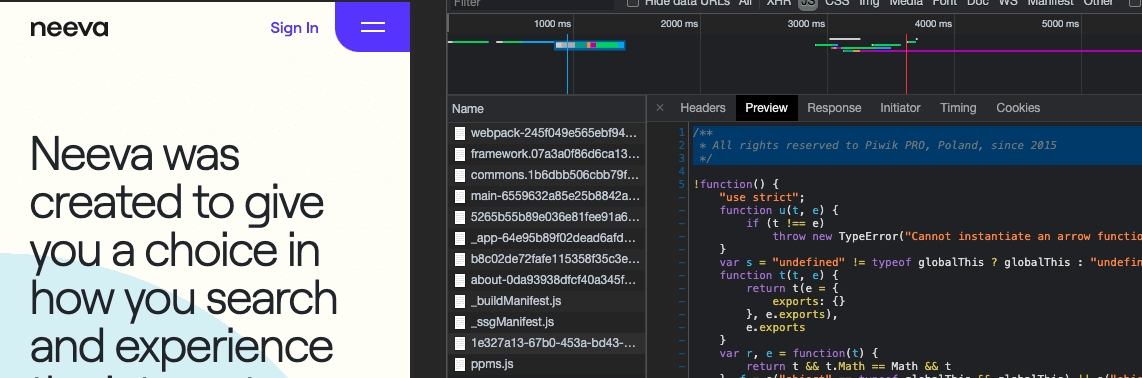Switch to the Headers tab

pyautogui.click(x=703, y=108)
